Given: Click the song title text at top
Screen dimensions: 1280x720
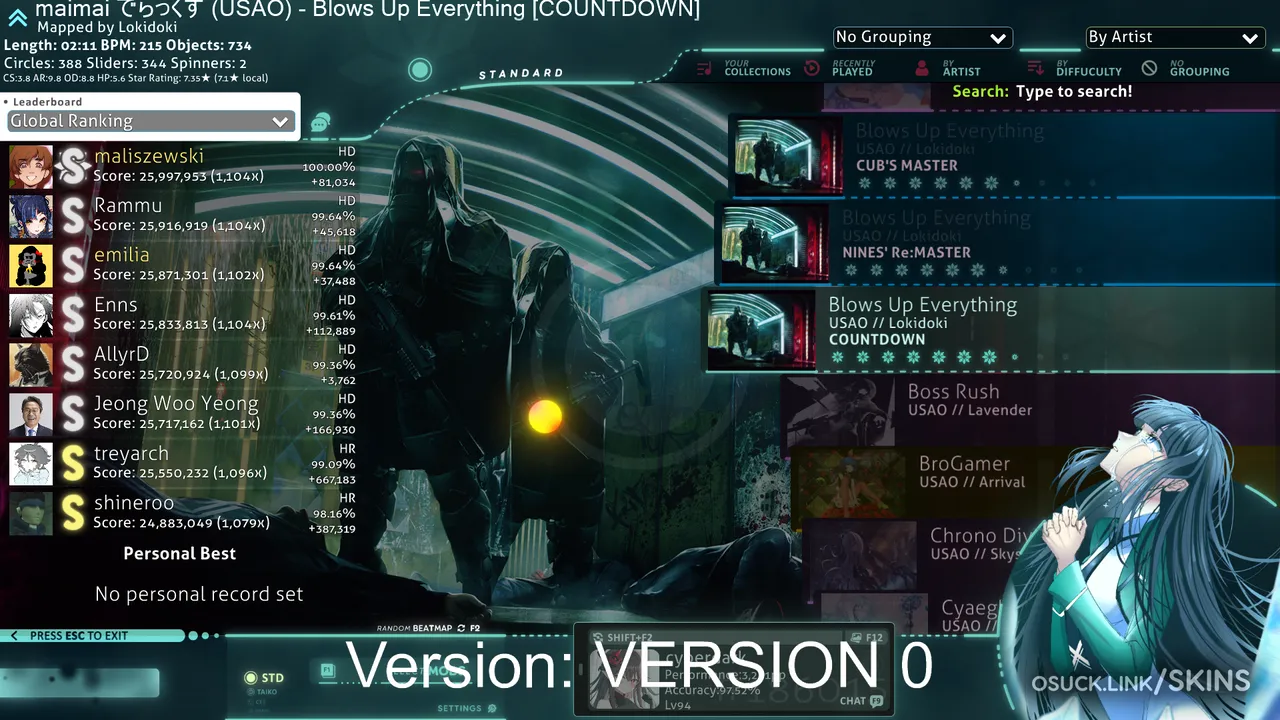Looking at the screenshot, I should [368, 10].
